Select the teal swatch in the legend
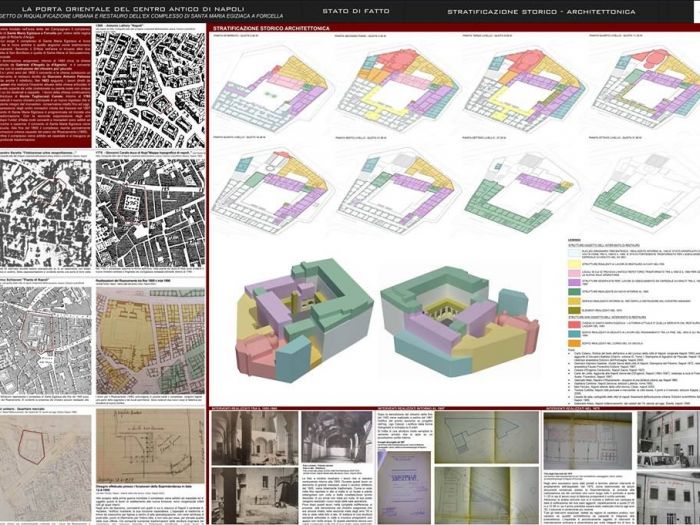 point(574,334)
